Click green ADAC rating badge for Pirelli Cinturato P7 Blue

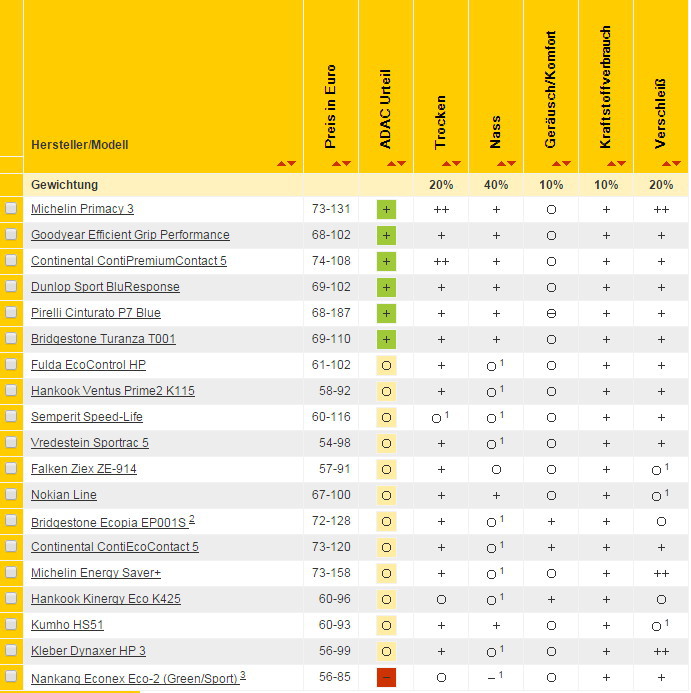click(x=386, y=313)
